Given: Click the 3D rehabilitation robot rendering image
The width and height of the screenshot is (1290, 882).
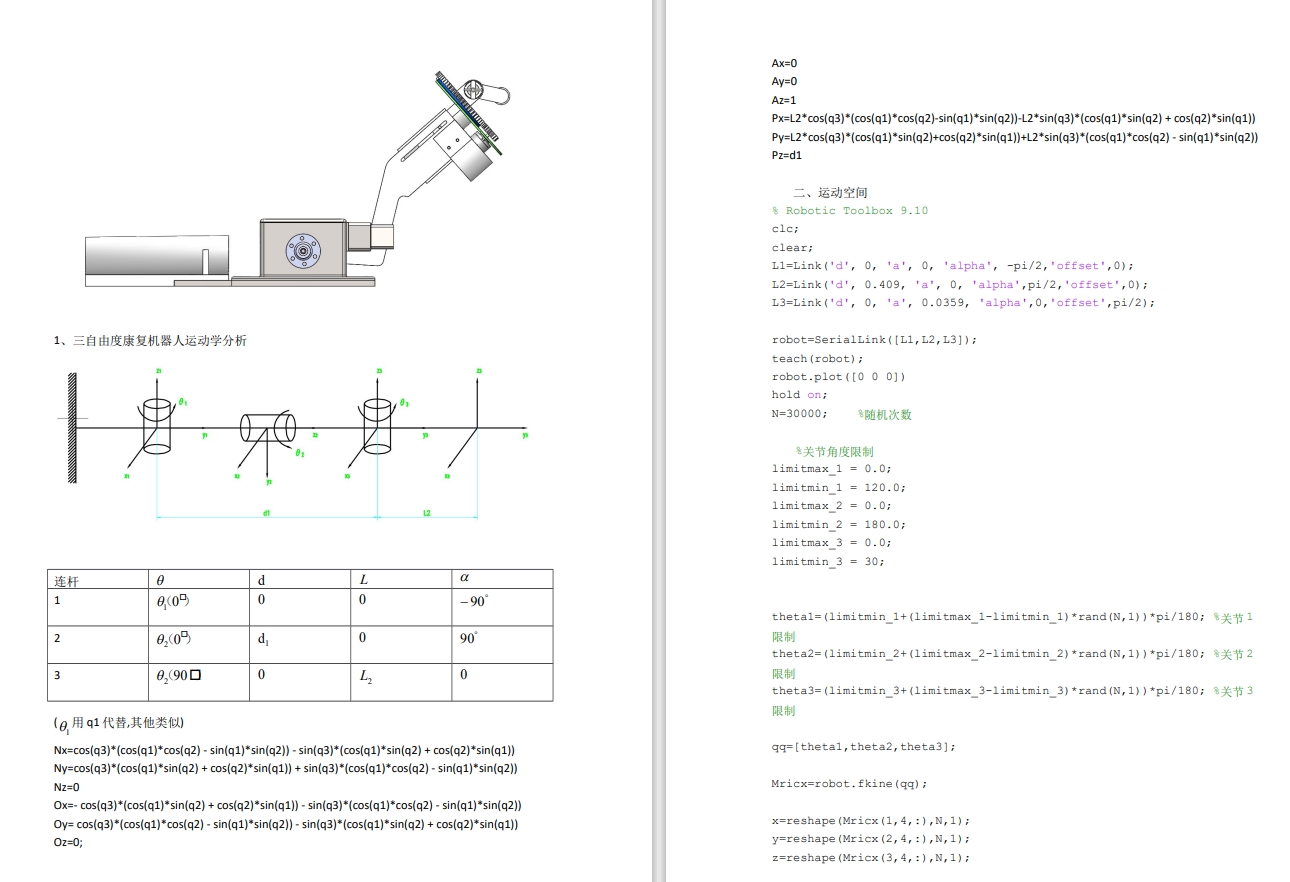Looking at the screenshot, I should pyautogui.click(x=297, y=179).
